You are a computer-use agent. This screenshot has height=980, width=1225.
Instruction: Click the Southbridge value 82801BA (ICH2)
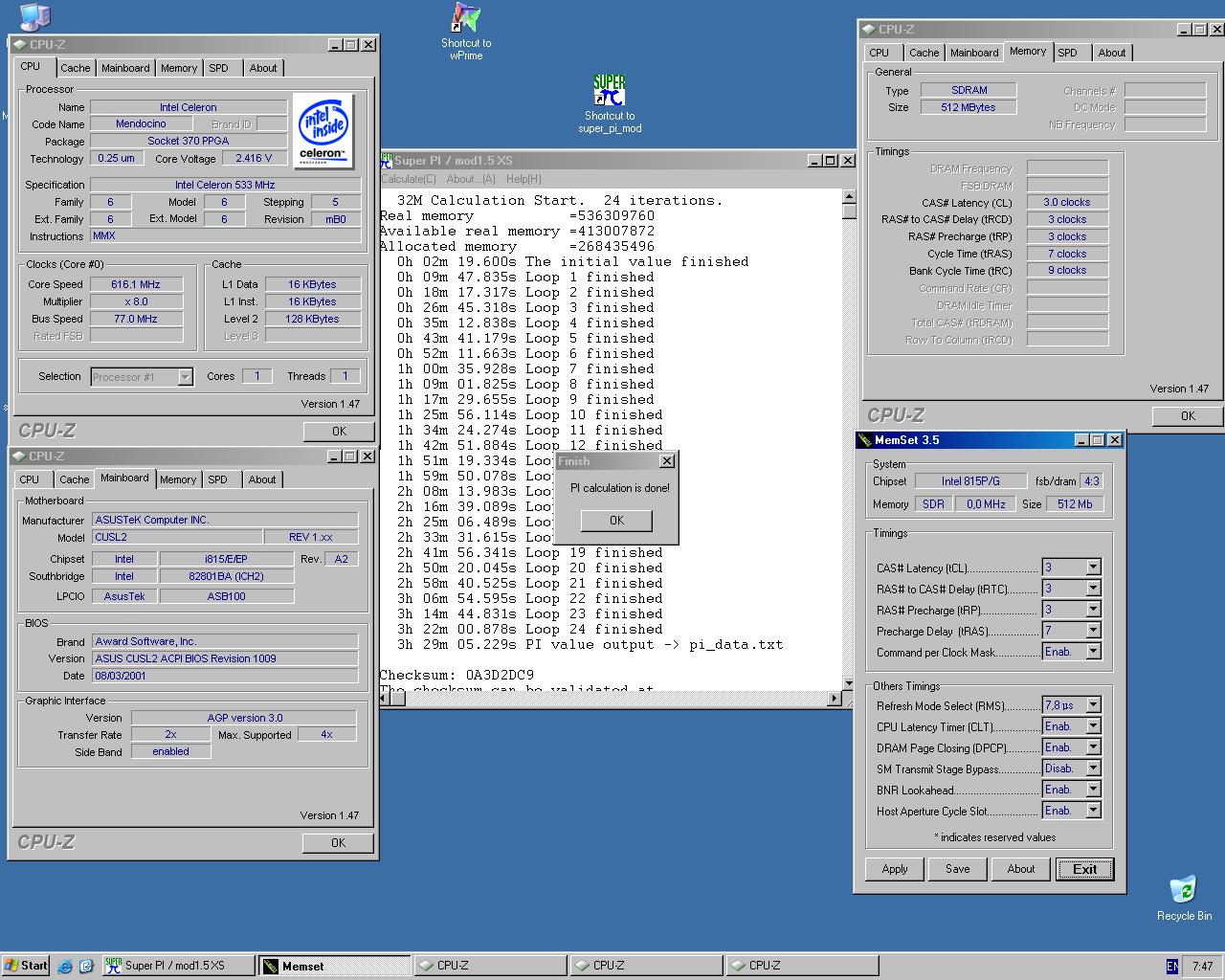226,576
